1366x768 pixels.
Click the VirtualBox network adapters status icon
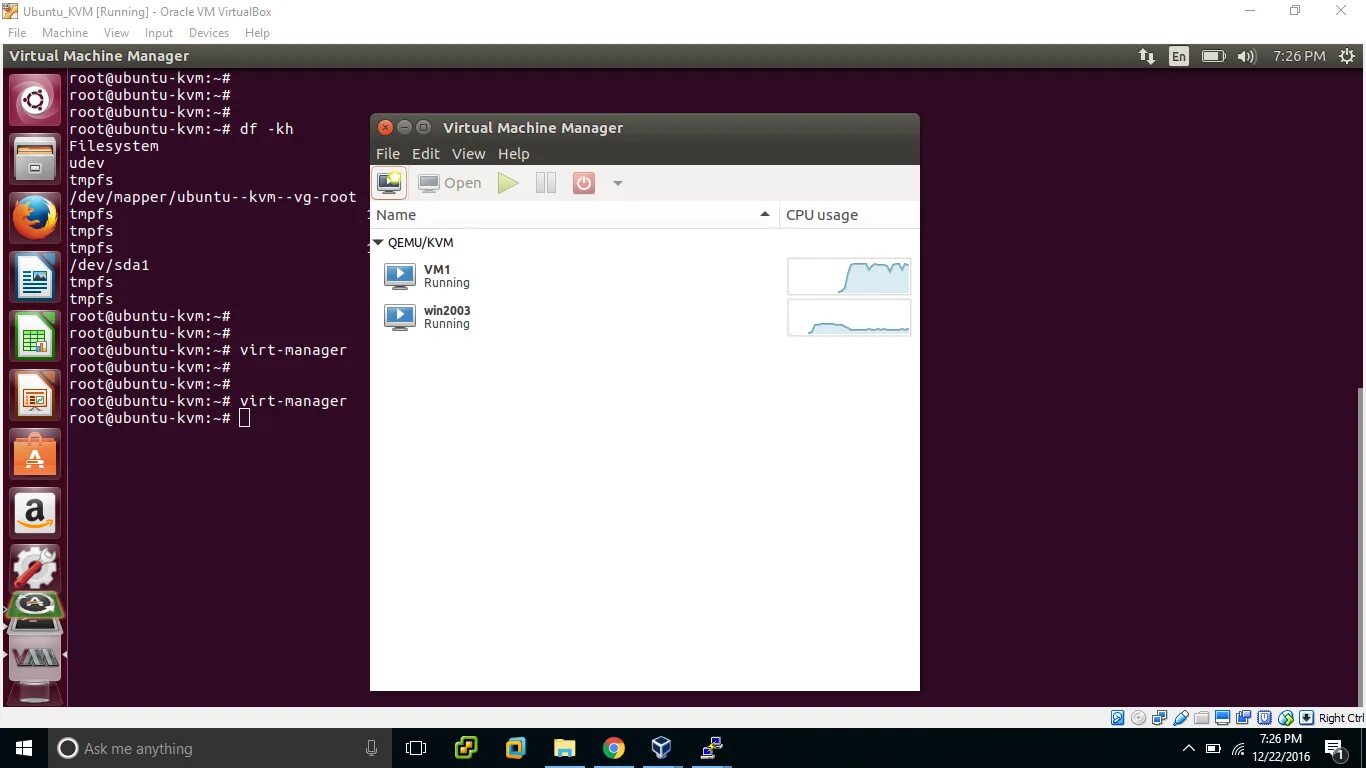(x=1159, y=718)
